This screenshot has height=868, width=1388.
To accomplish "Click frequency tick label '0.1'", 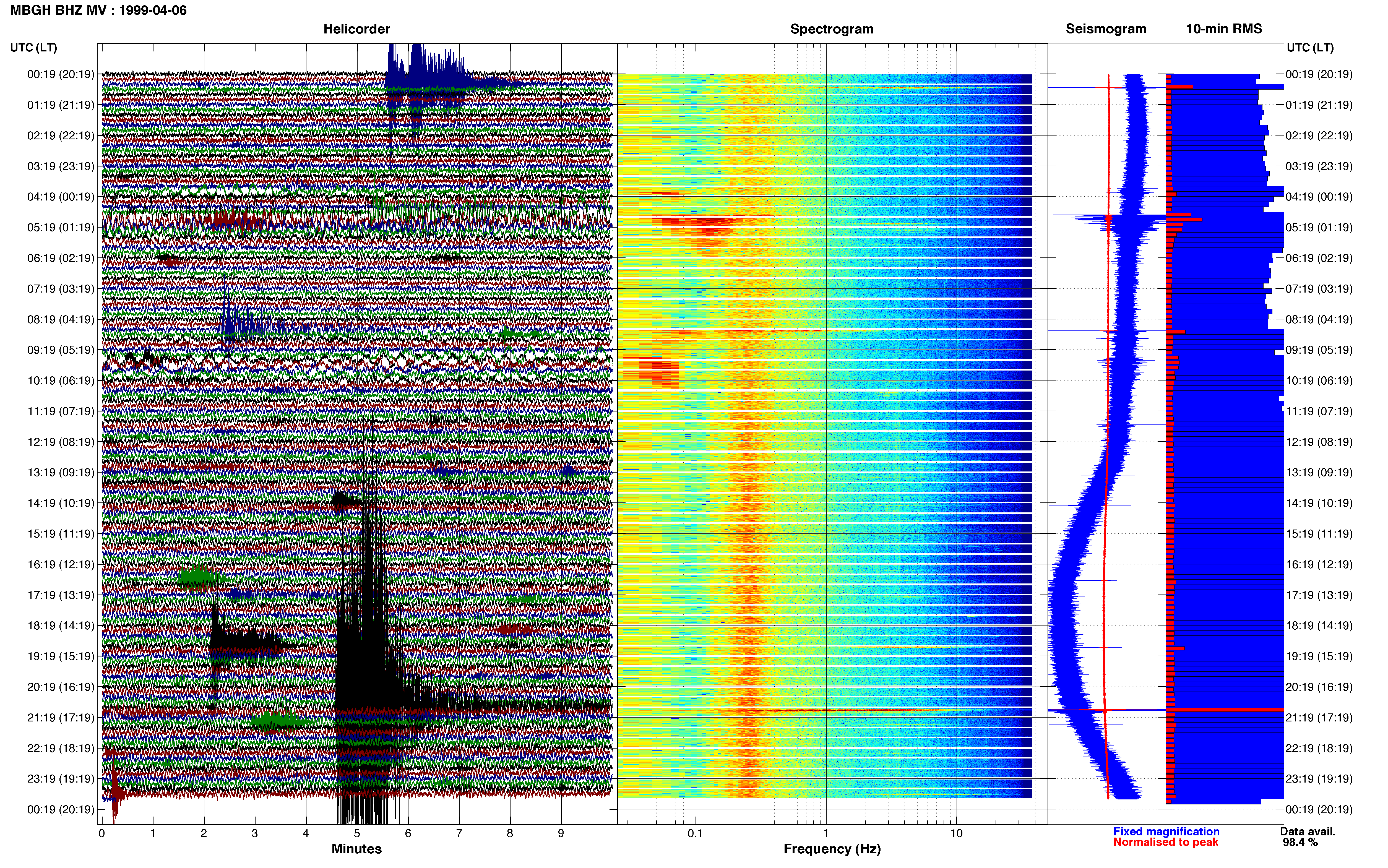I will coord(695,833).
